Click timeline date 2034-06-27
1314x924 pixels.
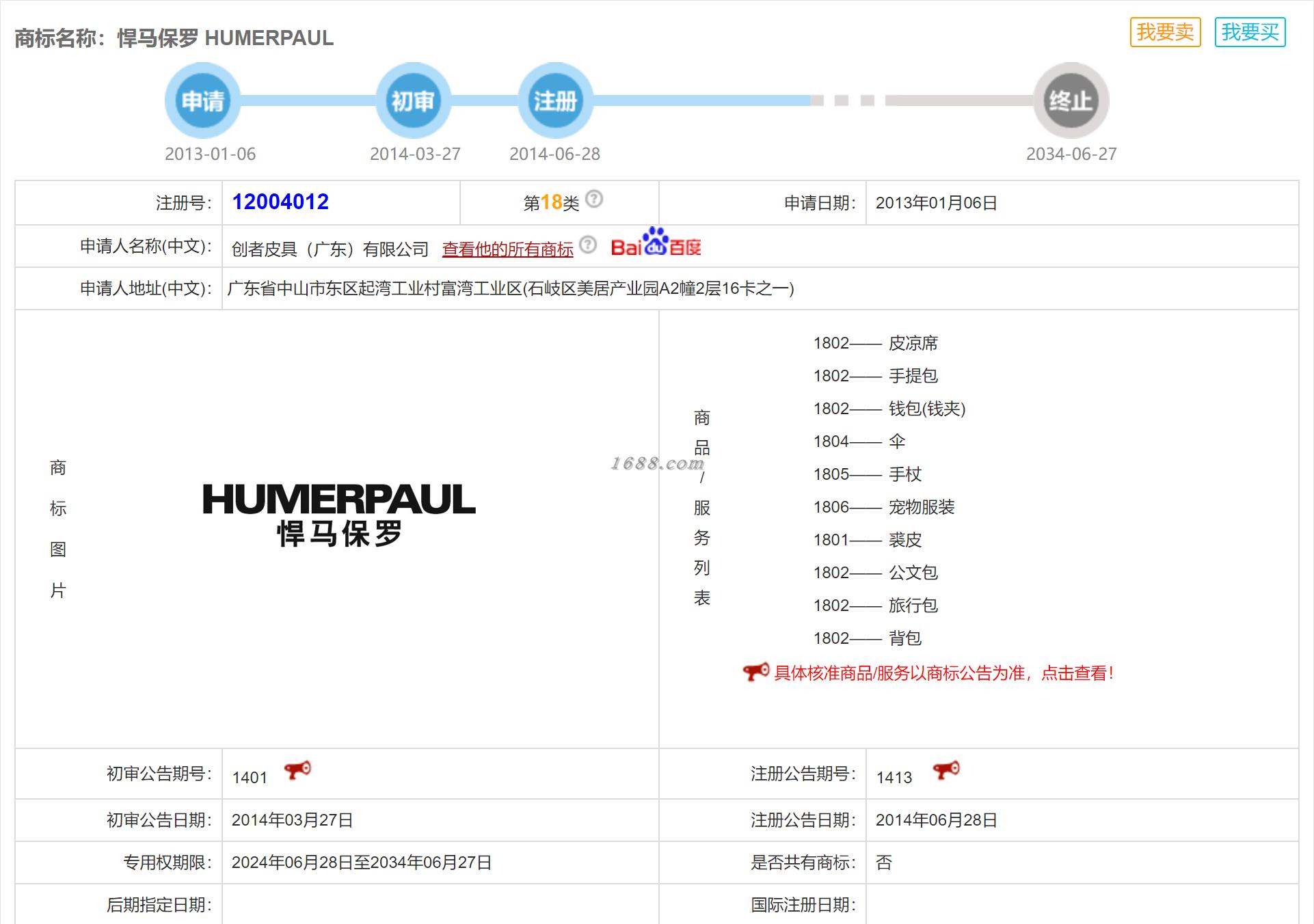coord(1071,154)
